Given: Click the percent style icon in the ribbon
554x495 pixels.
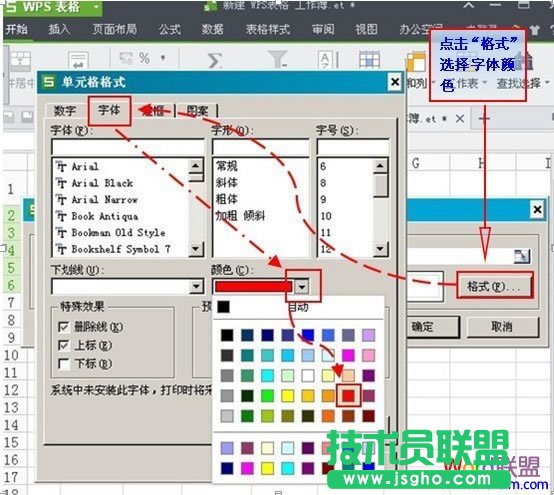Looking at the screenshot, I should point(144,58).
